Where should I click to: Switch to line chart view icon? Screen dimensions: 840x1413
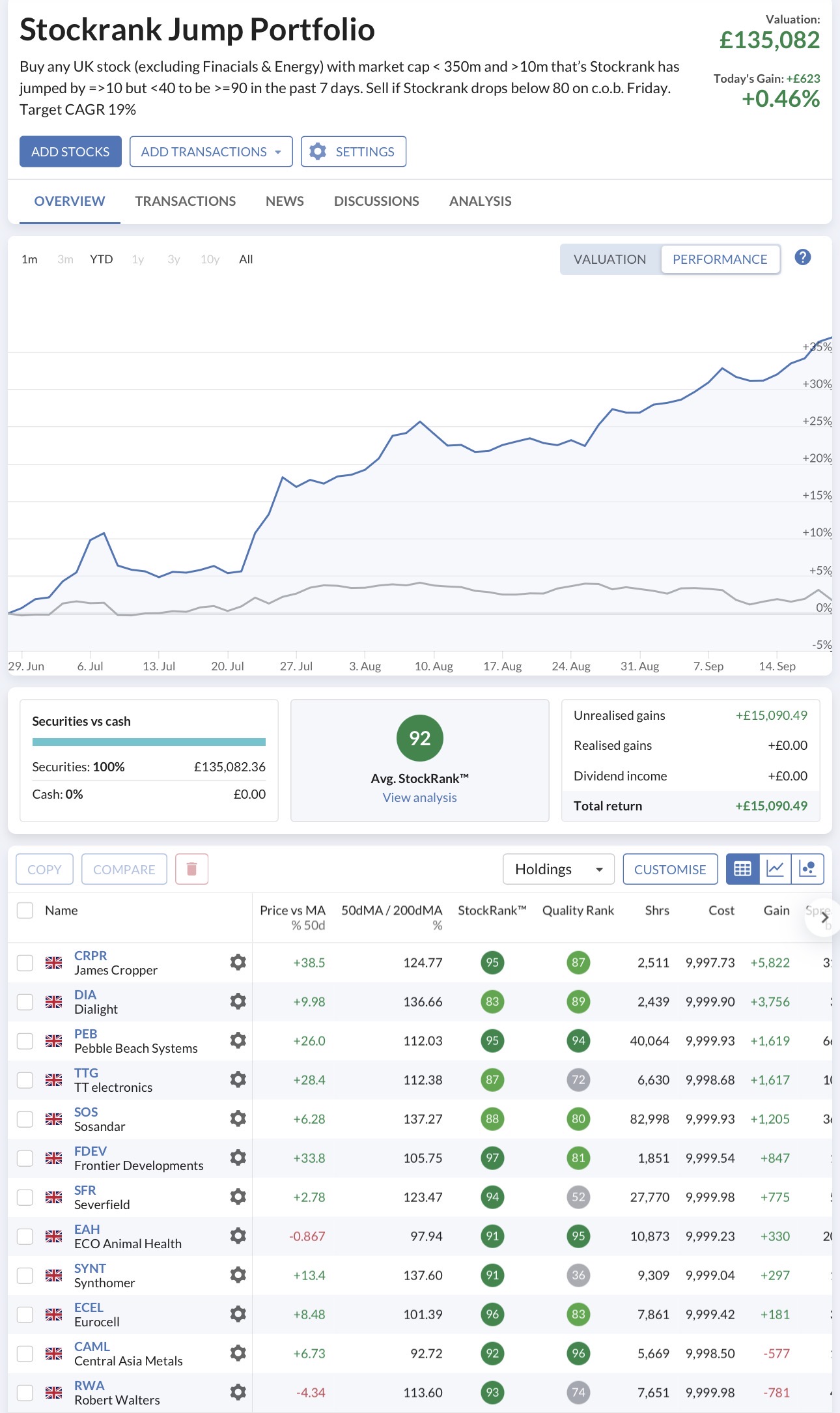(775, 869)
